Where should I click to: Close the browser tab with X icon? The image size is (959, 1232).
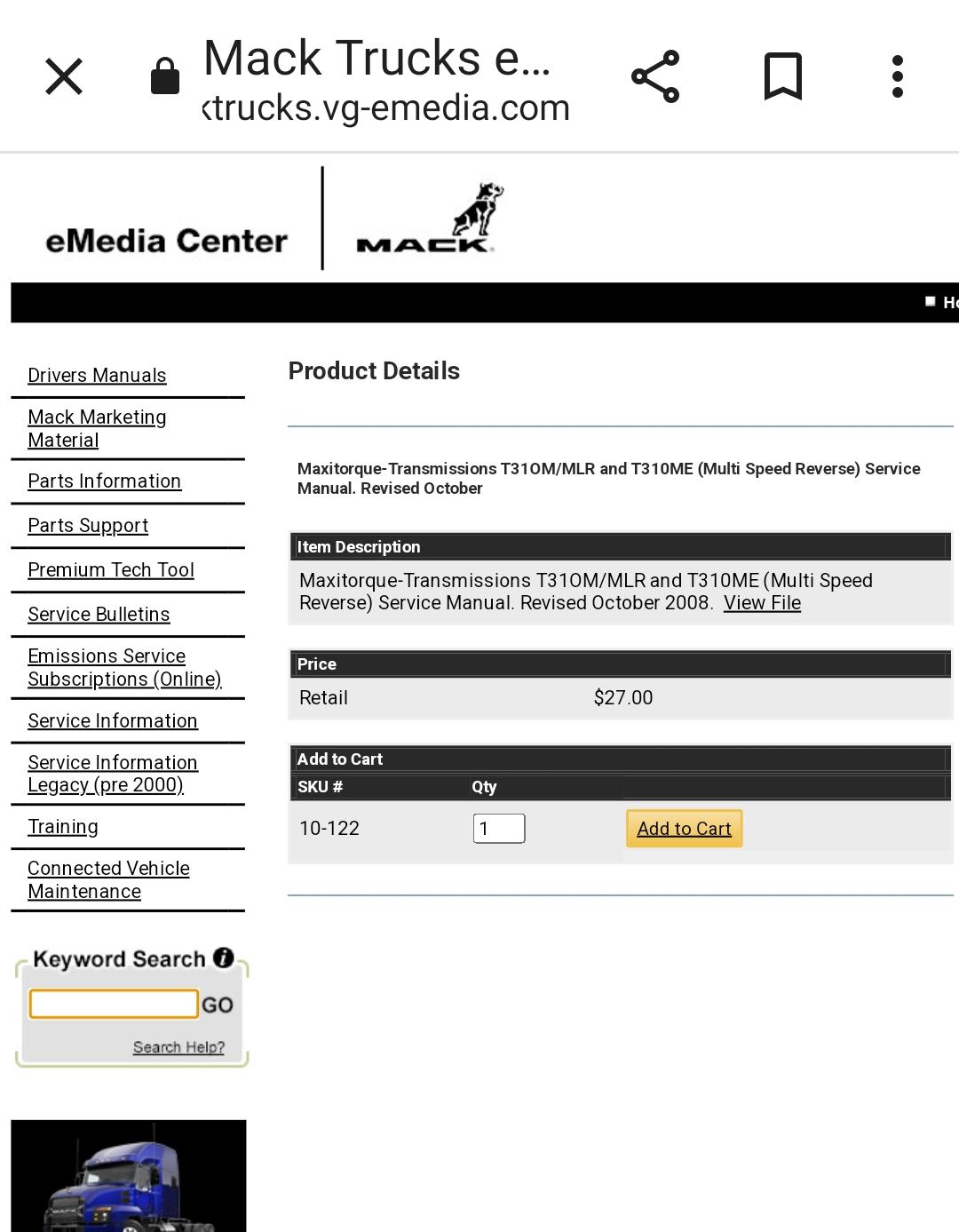[64, 76]
